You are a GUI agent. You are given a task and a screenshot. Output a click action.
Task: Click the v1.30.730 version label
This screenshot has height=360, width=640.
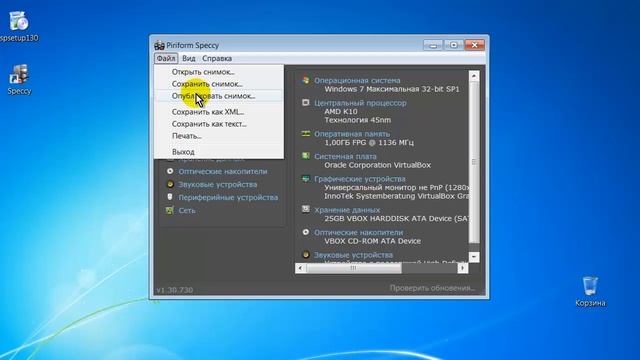(175, 290)
